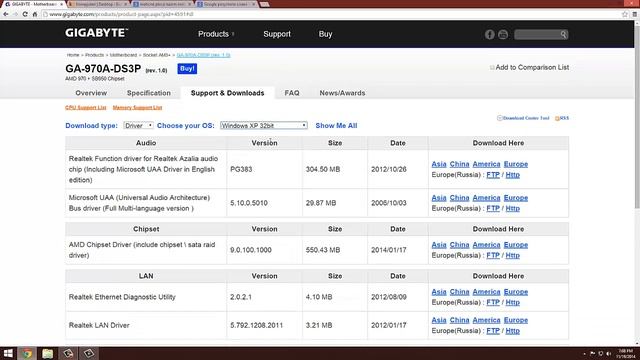The height and width of the screenshot is (360, 640).
Task: Download Realtek LAN Driver via Http
Action: (513, 331)
